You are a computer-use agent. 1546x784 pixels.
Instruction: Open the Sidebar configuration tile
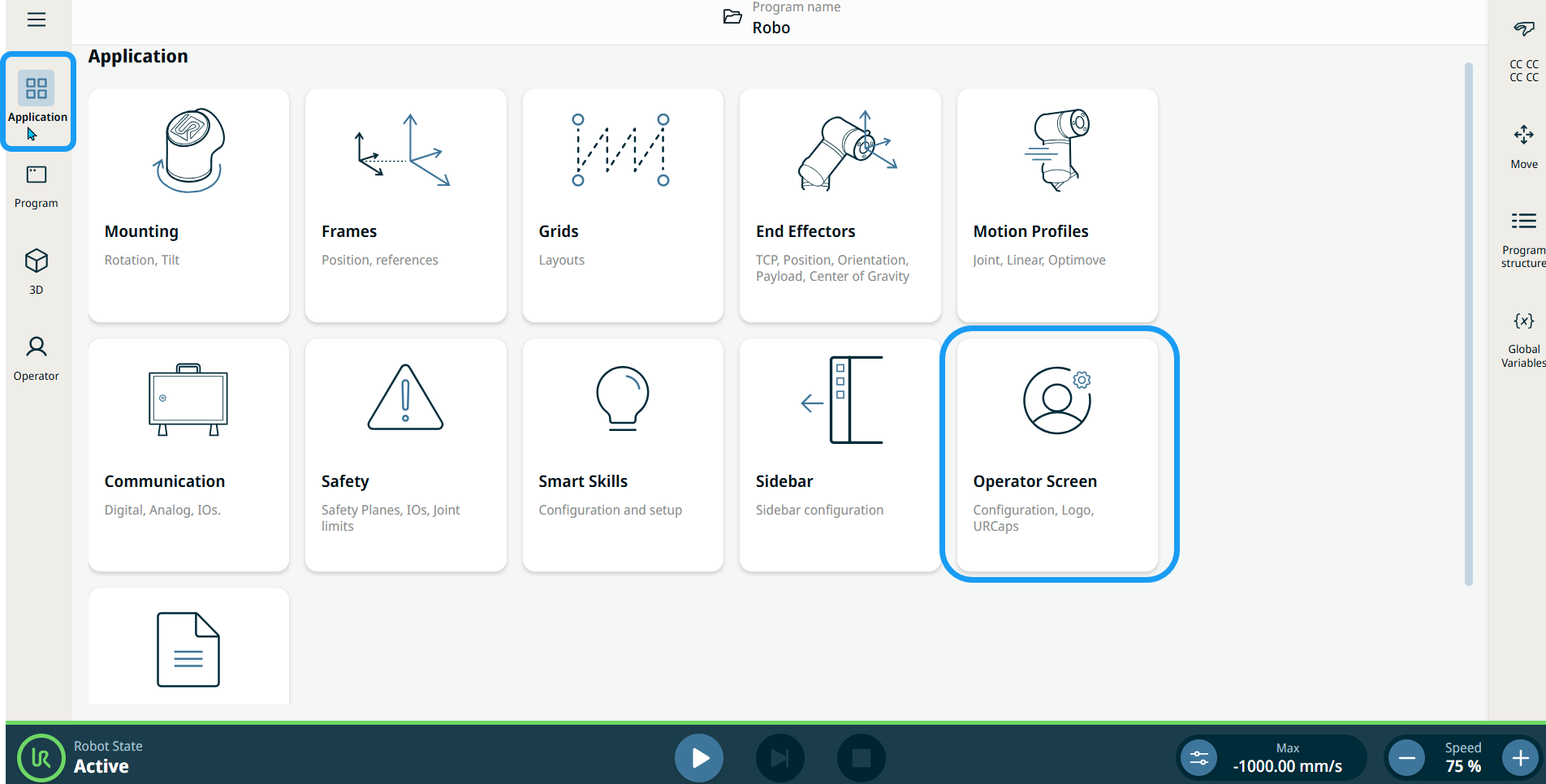click(x=840, y=454)
